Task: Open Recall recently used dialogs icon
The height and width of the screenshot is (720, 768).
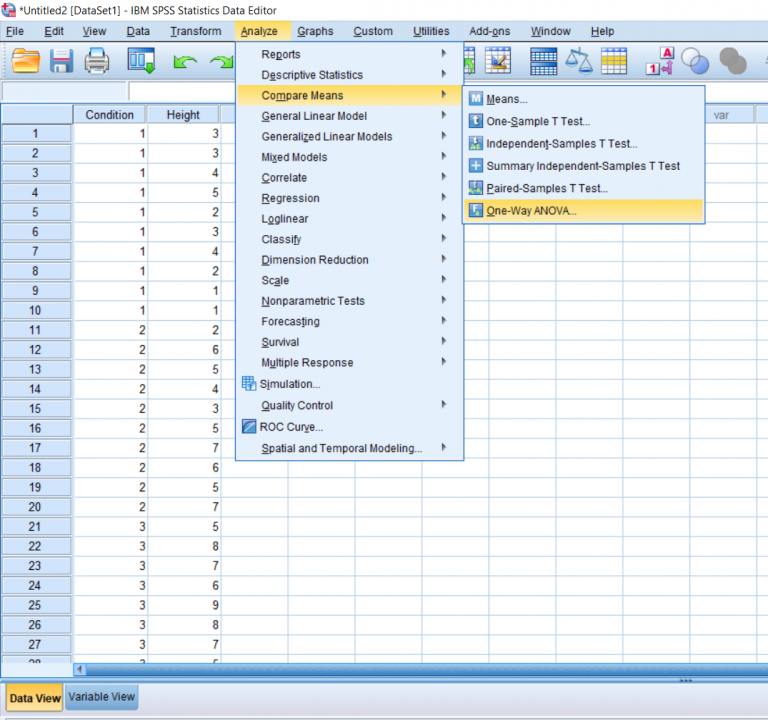Action: pos(142,61)
